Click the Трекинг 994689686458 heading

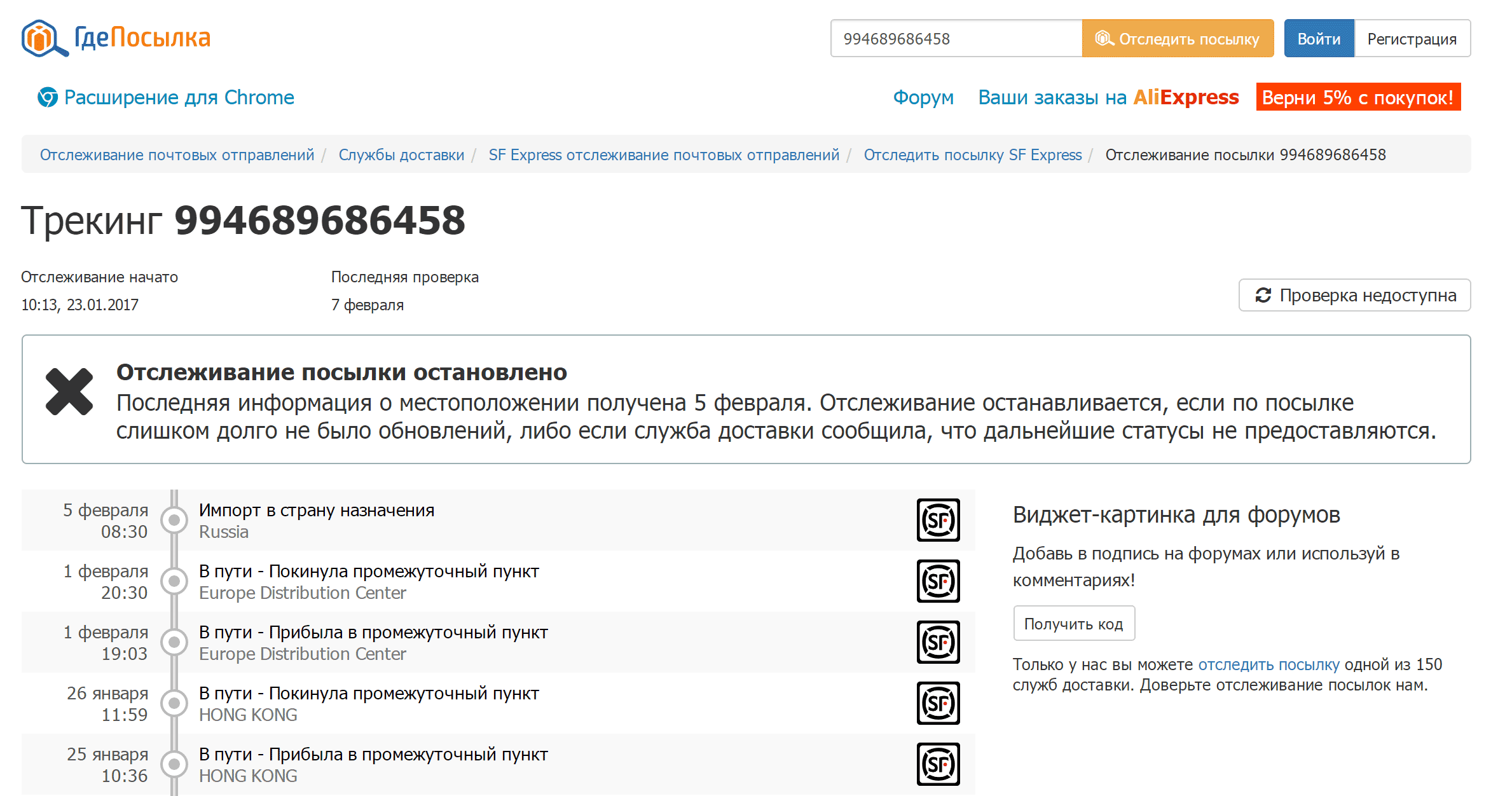(243, 221)
